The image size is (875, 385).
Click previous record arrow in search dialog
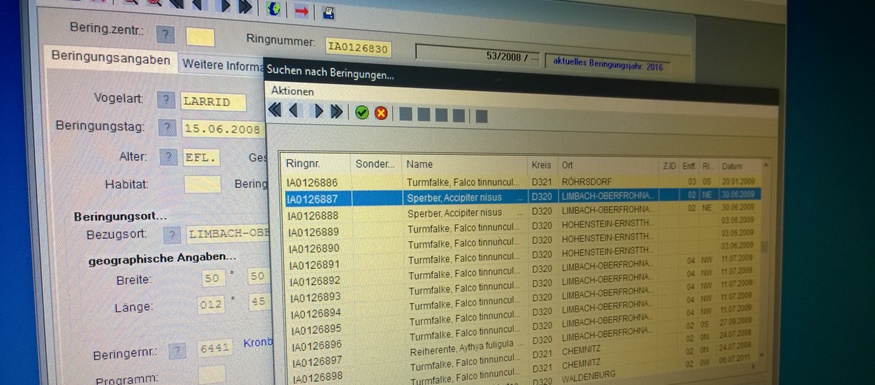pyautogui.click(x=294, y=111)
